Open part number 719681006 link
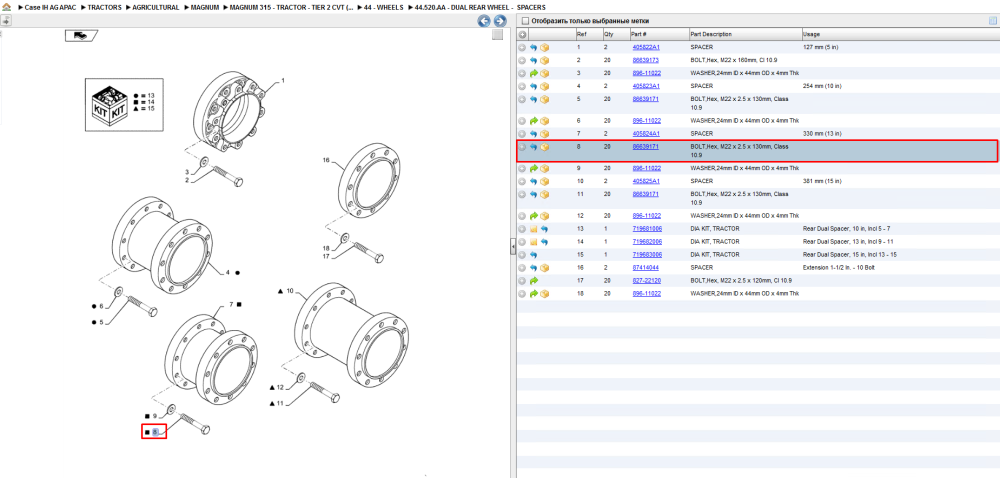The height and width of the screenshot is (478, 1000). 647,229
